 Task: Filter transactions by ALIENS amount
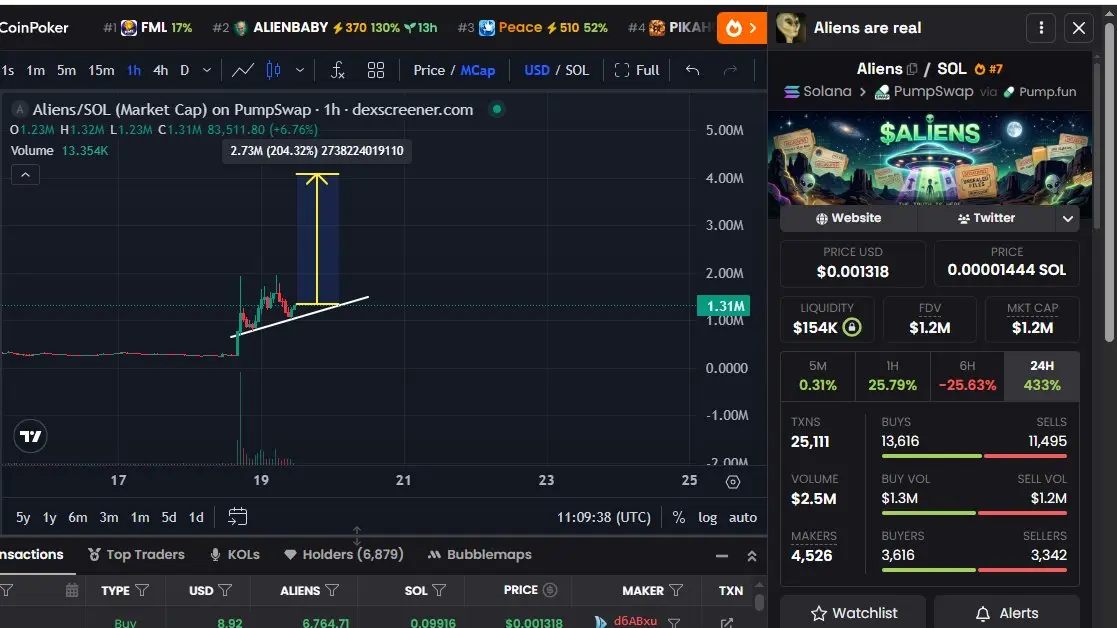331,590
